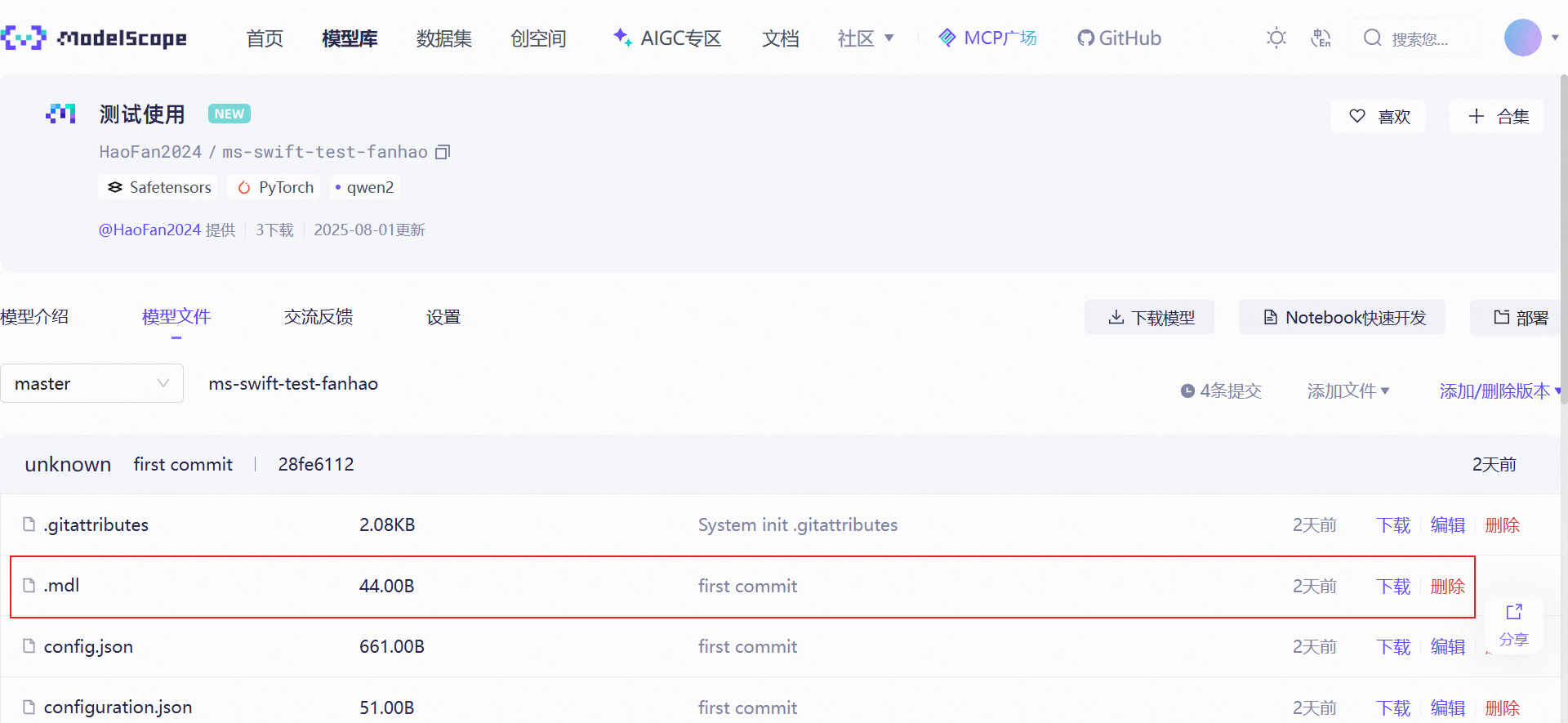Click the .mdl file icon
1568x723 pixels.
(x=29, y=585)
